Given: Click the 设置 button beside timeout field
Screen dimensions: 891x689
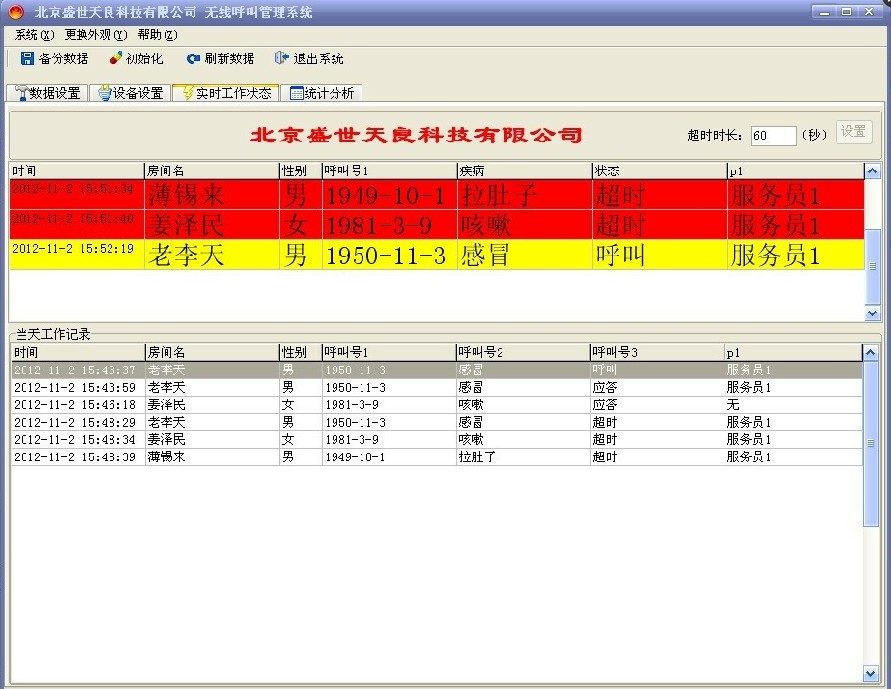Looking at the screenshot, I should pos(853,132).
